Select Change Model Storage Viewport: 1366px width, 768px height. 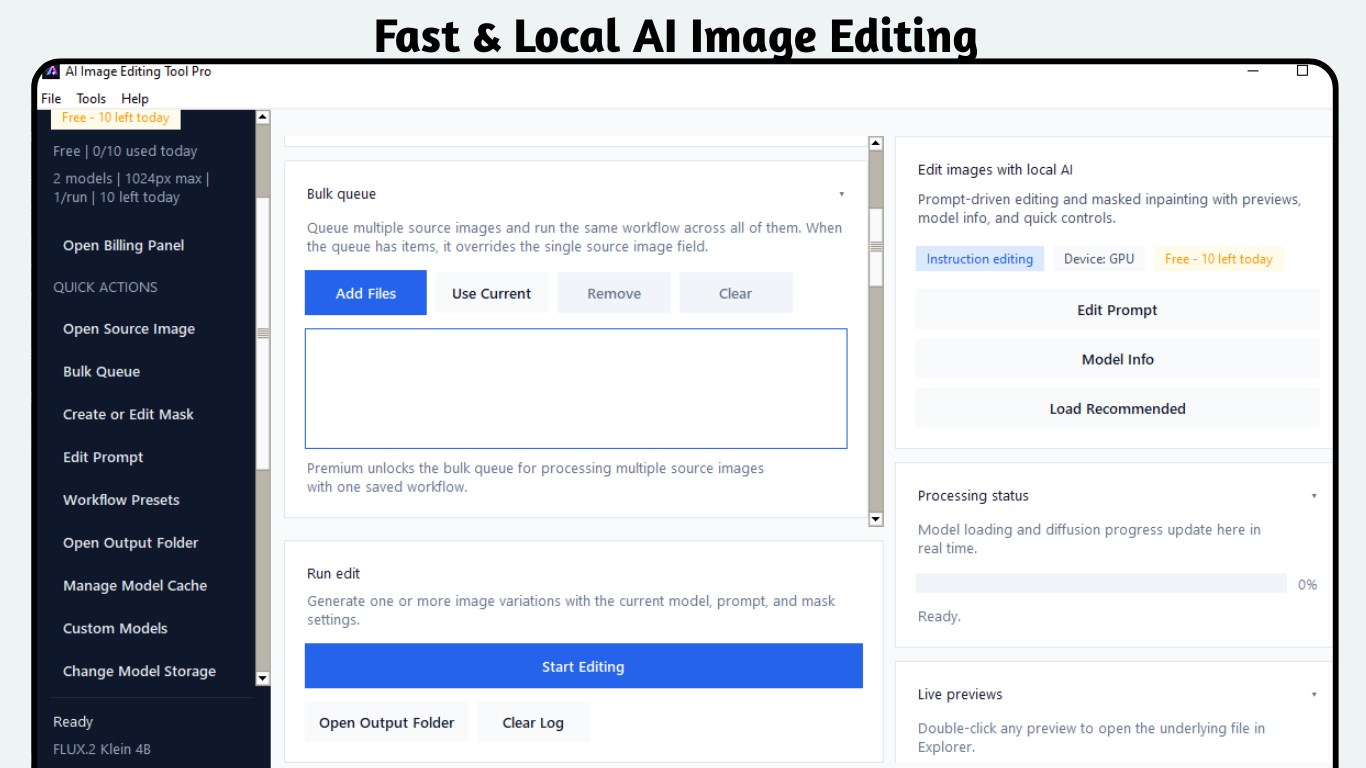pos(140,671)
